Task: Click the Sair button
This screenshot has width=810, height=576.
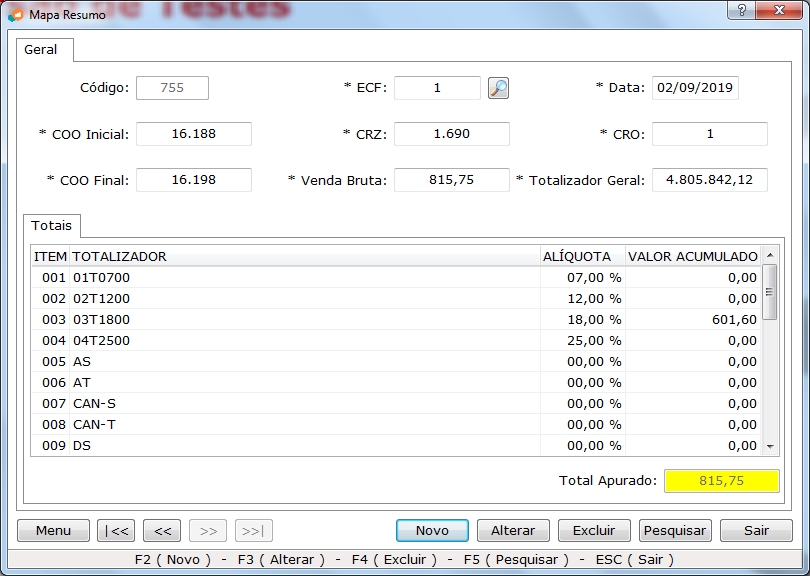Action: 756,531
